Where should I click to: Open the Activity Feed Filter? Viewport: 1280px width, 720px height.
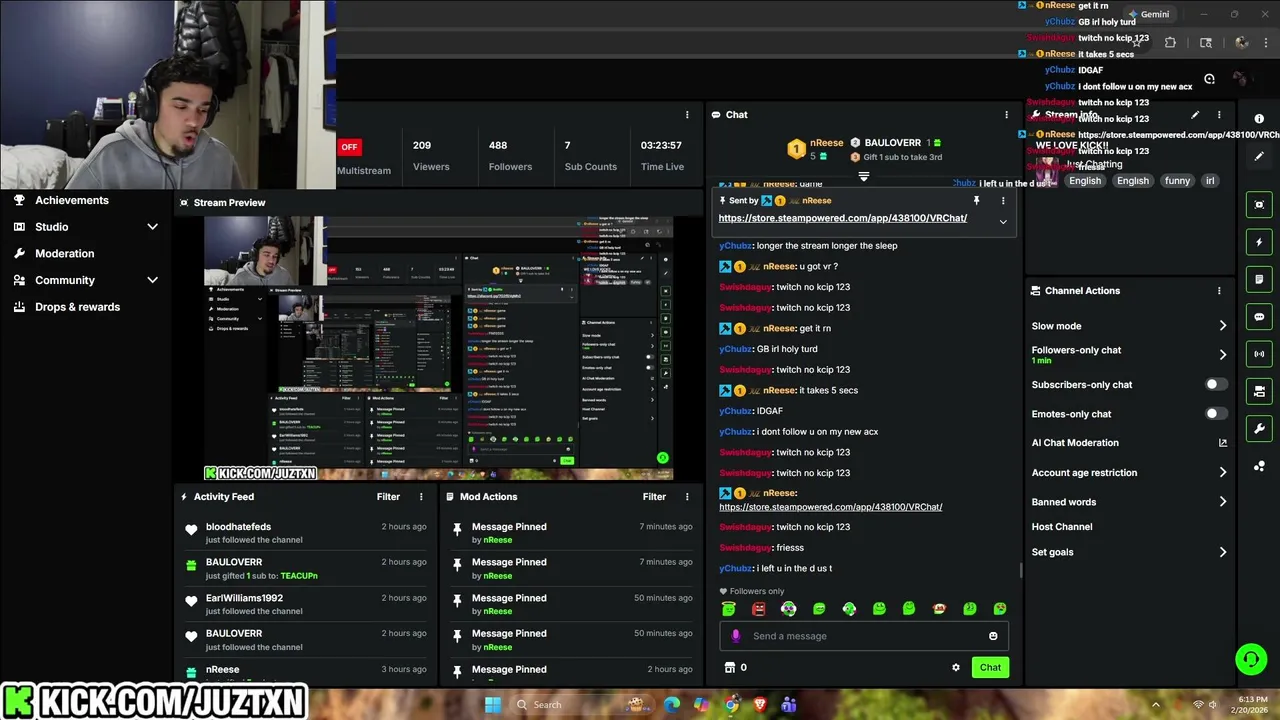click(x=388, y=497)
